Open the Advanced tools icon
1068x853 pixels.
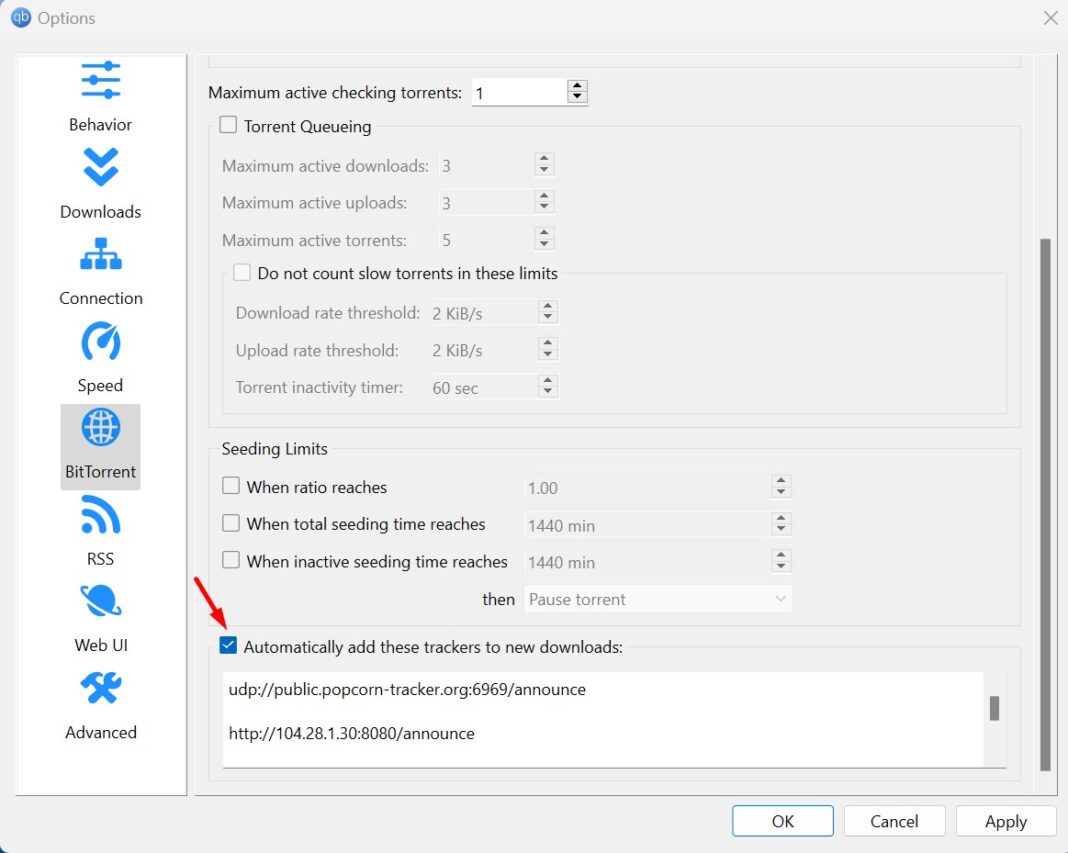point(99,688)
